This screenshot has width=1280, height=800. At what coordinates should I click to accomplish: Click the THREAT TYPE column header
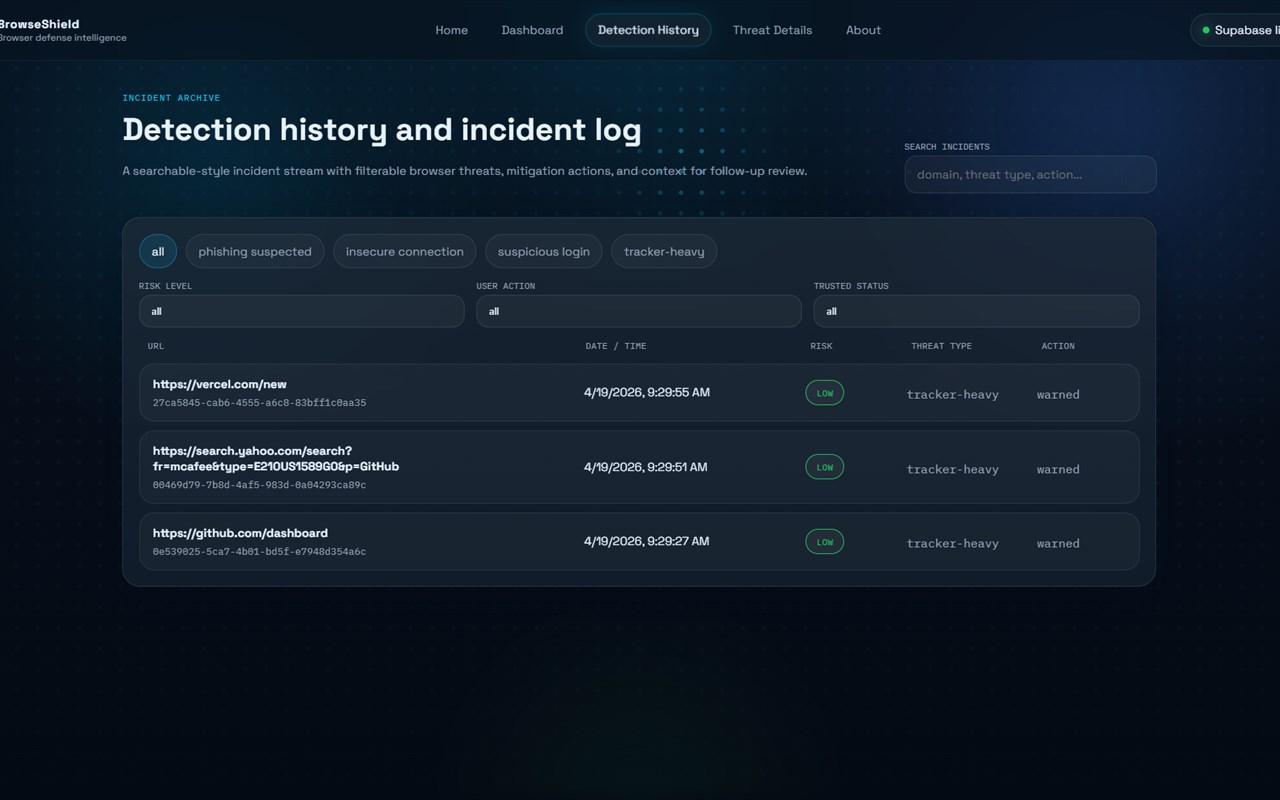[x=941, y=346]
